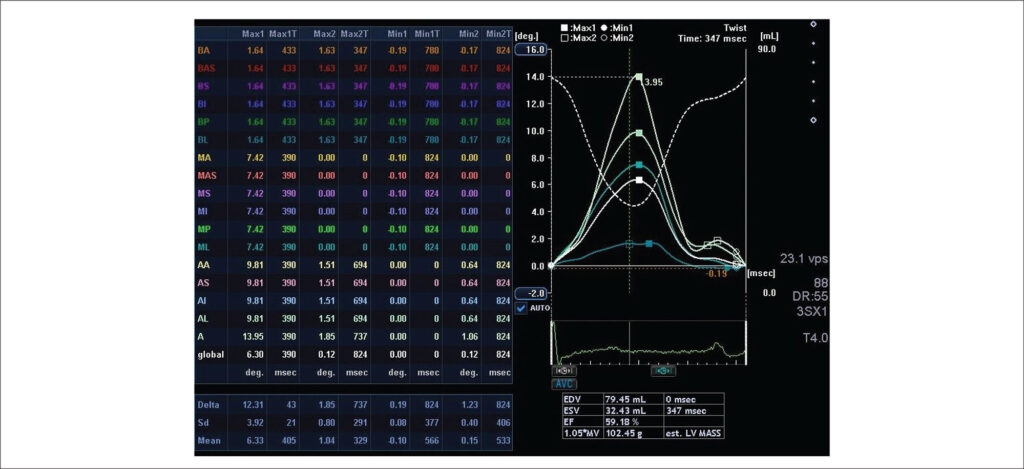Select the AA segment row label
Image resolution: width=1024 pixels, height=469 pixels.
(204, 265)
